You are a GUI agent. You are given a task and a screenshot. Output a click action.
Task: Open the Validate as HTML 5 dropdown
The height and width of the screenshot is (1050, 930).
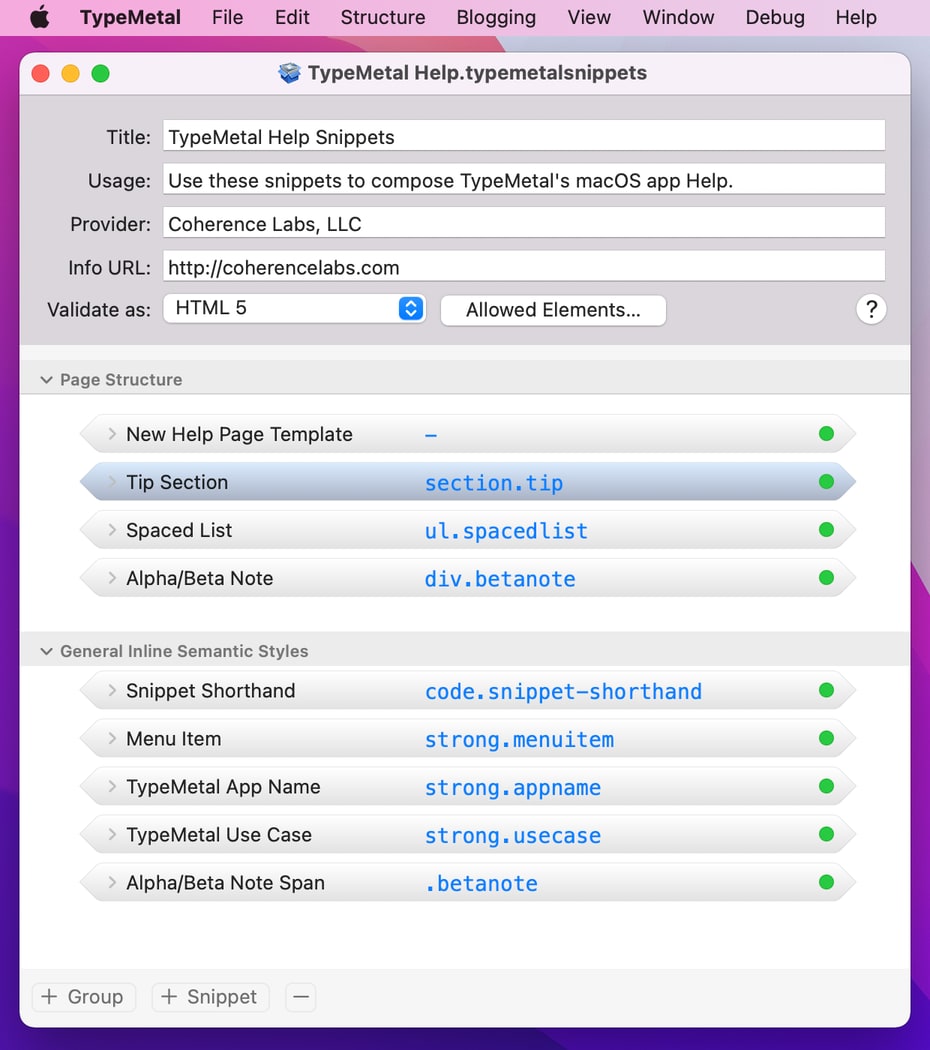pyautogui.click(x=295, y=309)
